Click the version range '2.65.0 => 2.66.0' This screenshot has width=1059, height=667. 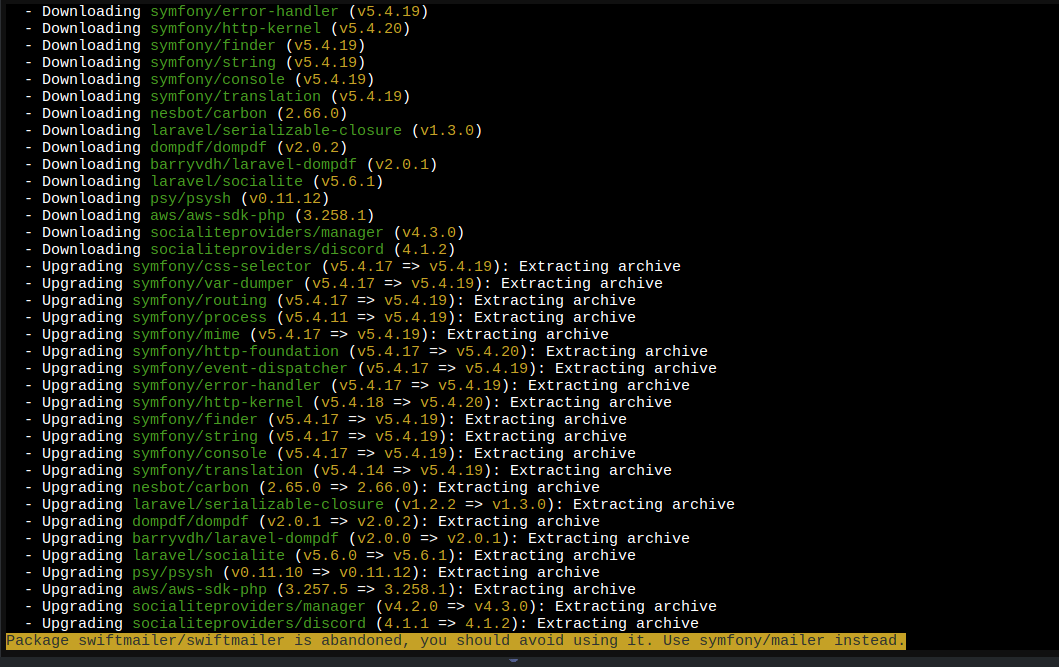(338, 487)
